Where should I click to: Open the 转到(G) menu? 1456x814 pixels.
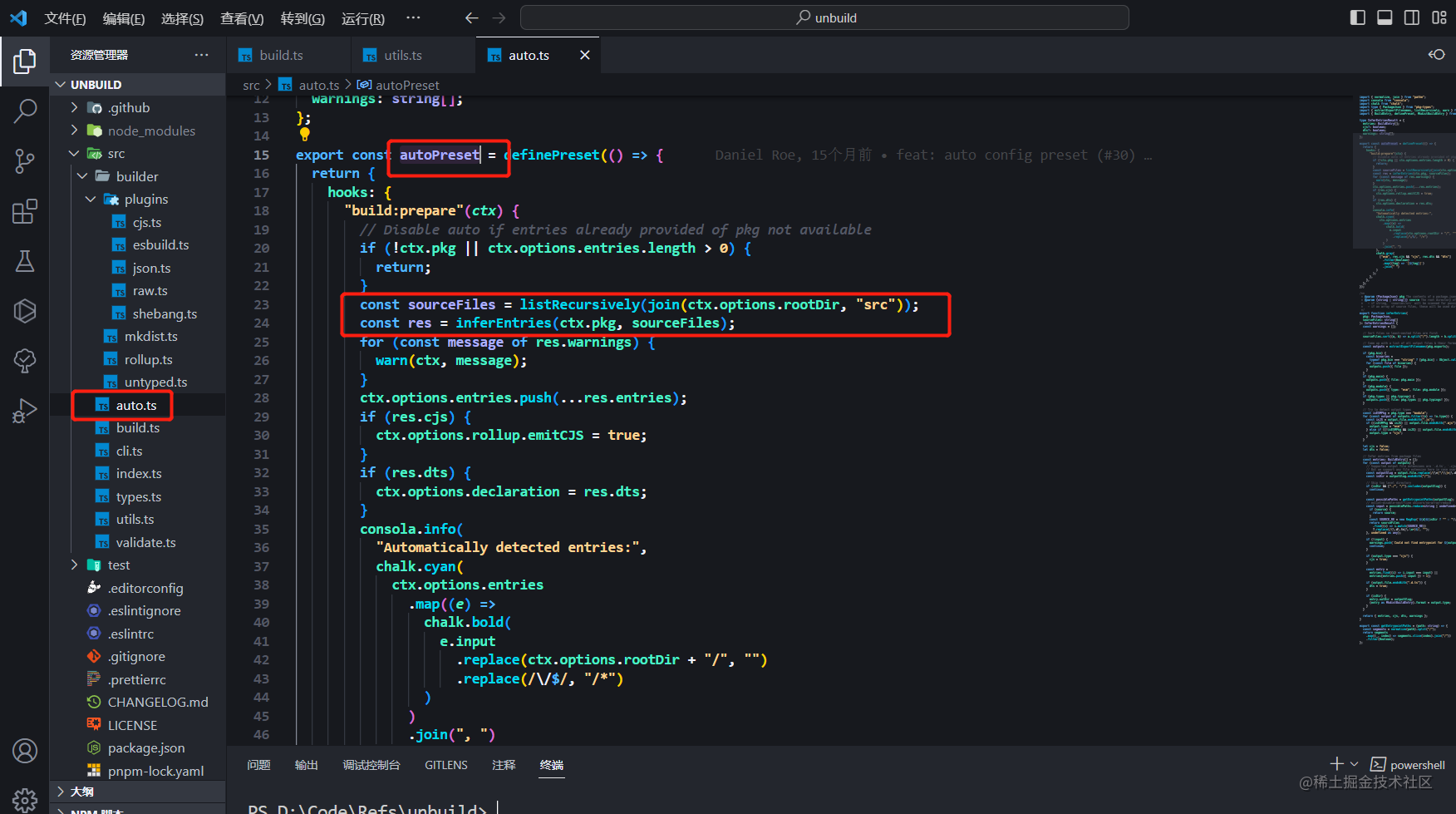[303, 18]
